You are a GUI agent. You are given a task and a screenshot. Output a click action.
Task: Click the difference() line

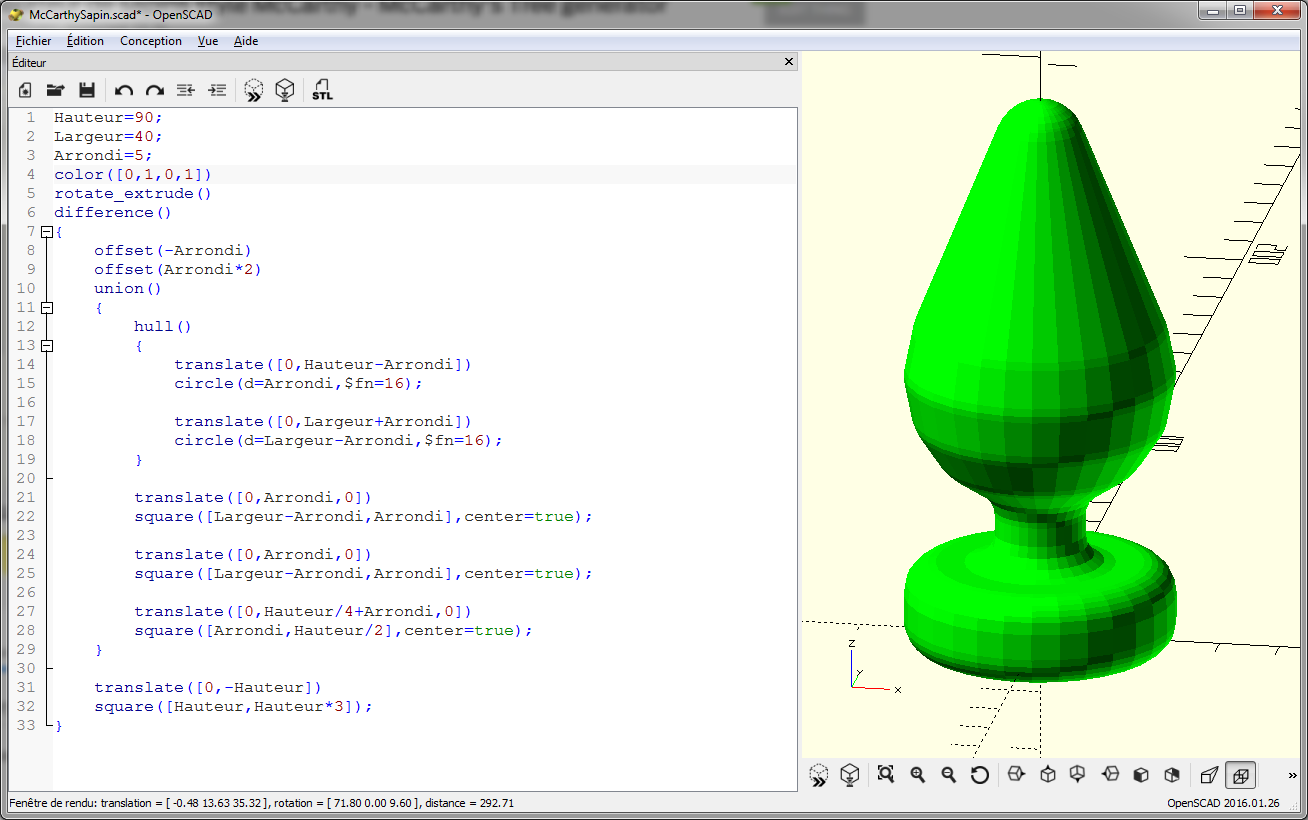coord(113,212)
